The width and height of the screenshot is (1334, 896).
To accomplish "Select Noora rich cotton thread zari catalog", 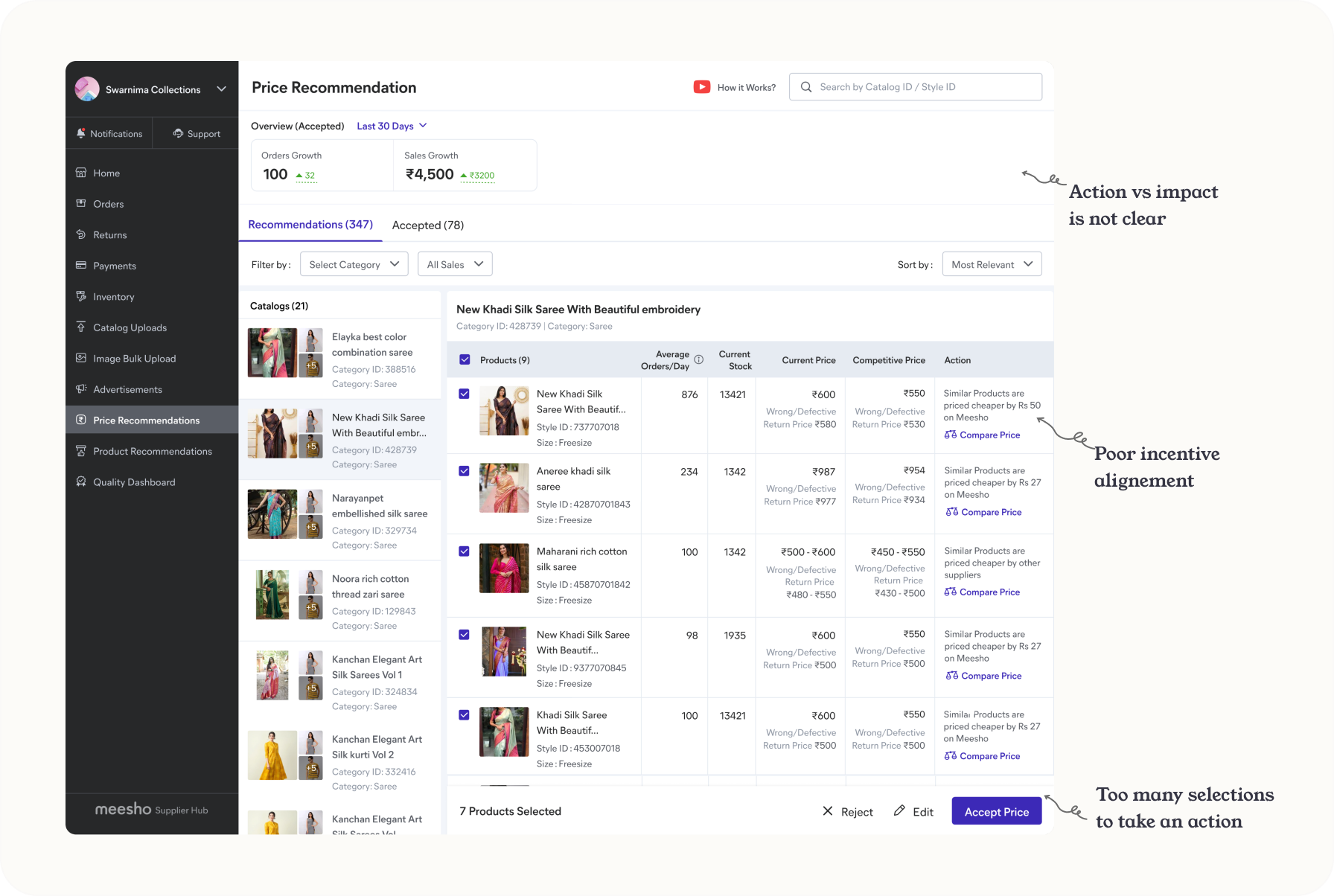I will point(340,601).
